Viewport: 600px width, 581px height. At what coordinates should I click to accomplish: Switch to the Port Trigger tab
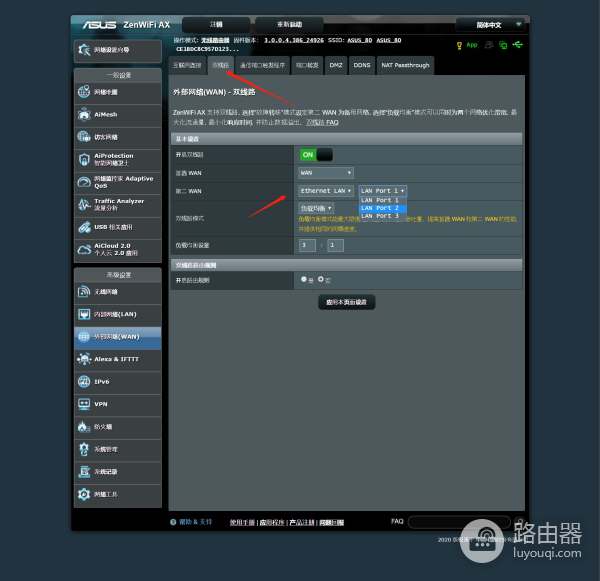(262, 65)
